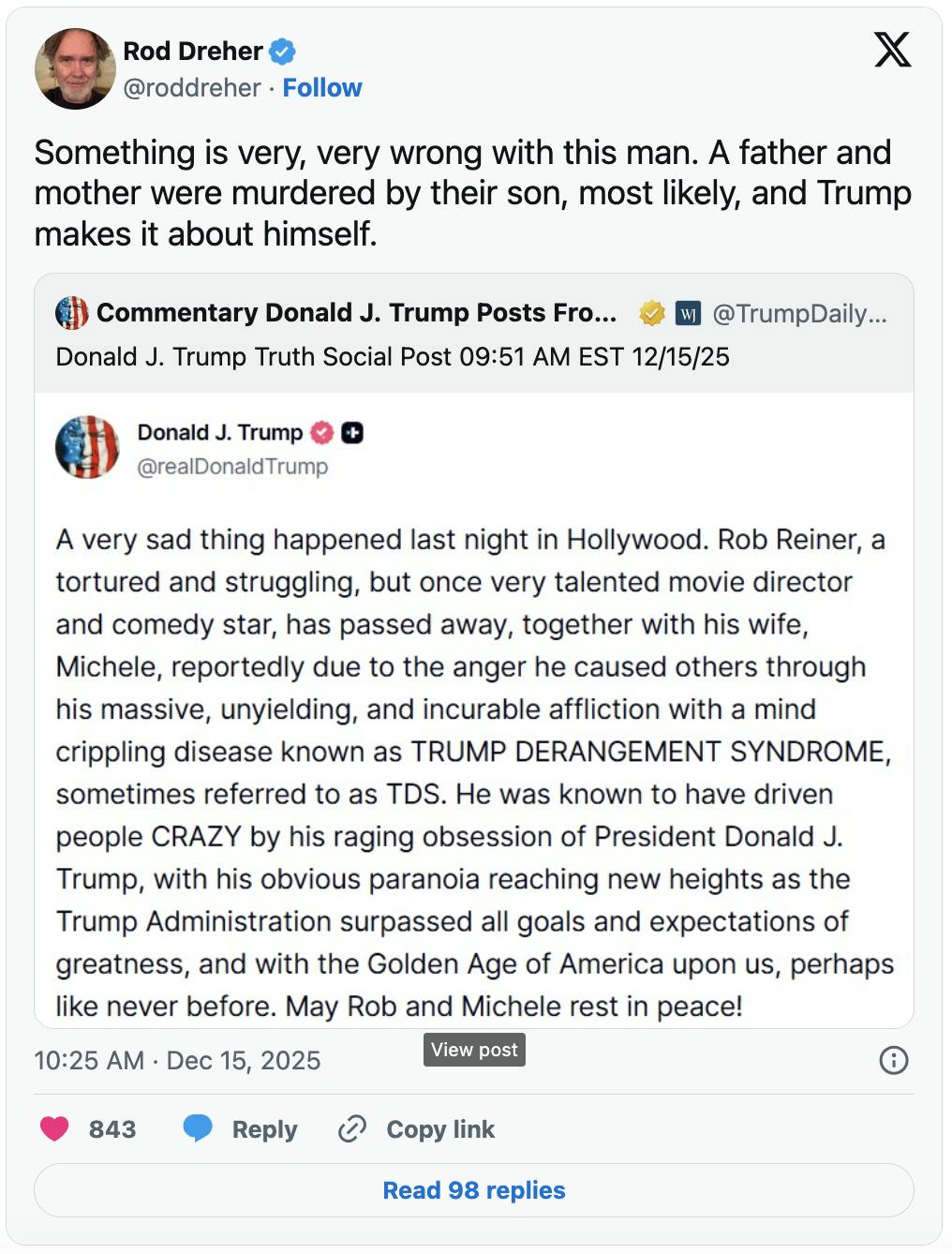Click the plus circle beside Donald J. Trump
The image size is (952, 1254).
(x=353, y=433)
